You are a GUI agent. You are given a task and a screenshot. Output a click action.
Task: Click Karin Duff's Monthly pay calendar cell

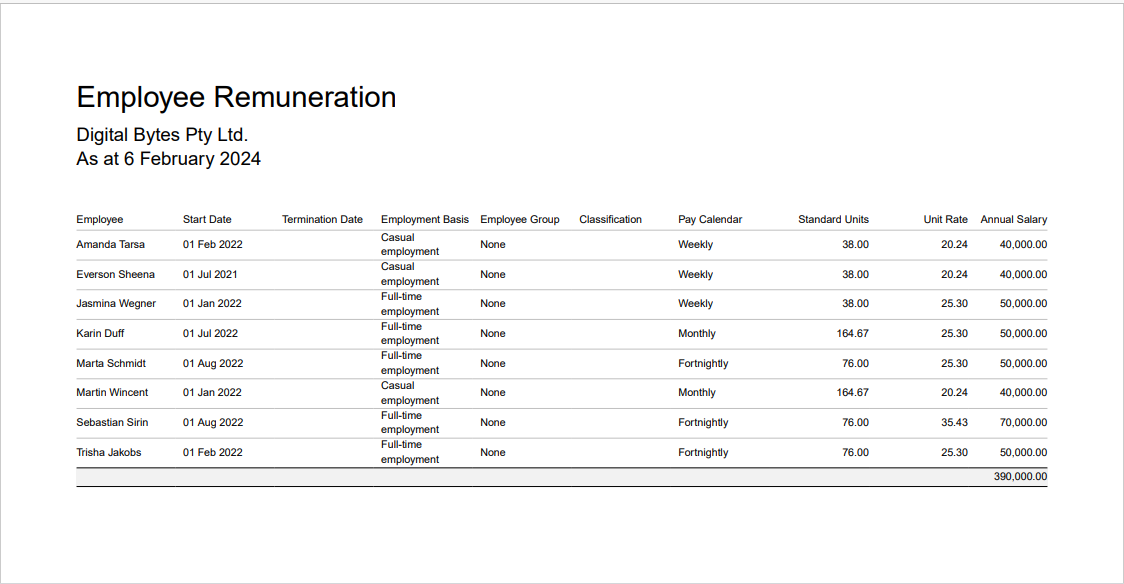coord(697,334)
